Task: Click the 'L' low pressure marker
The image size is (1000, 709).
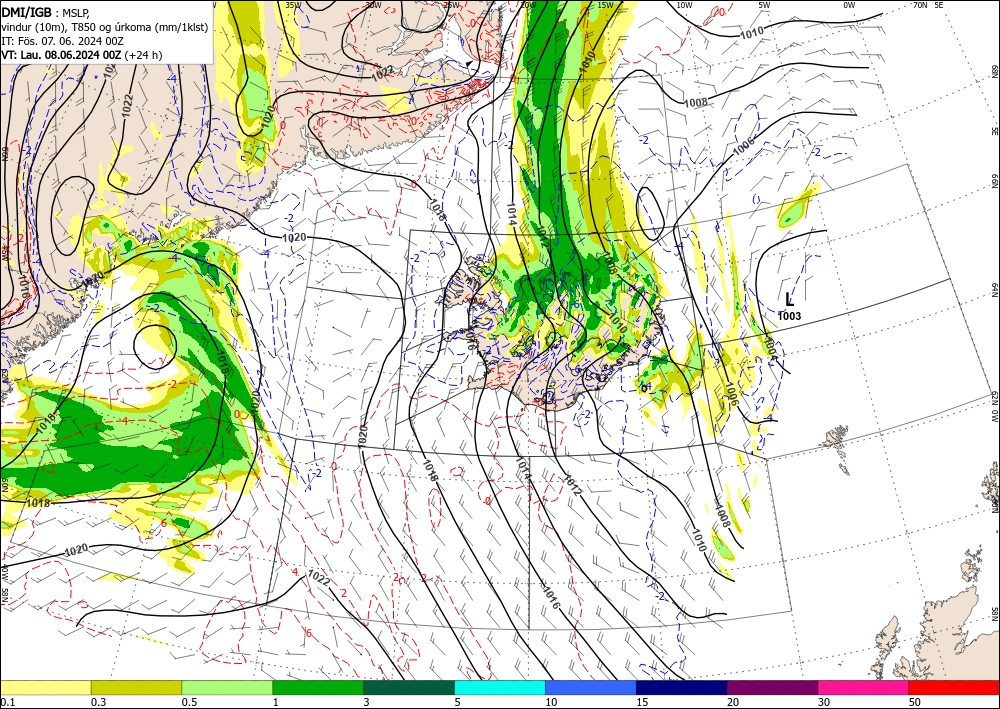Action: pos(790,299)
